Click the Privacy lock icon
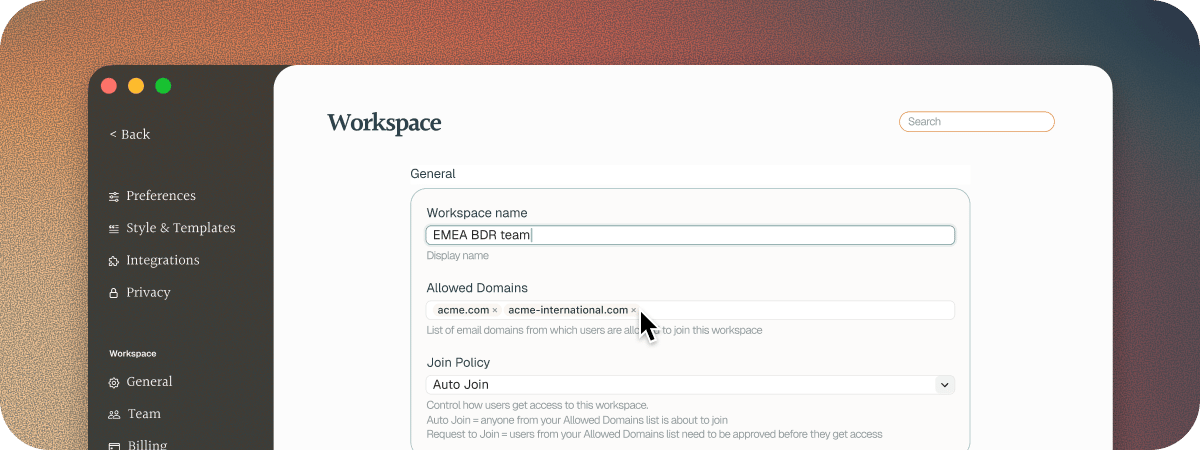Viewport: 1200px width, 450px height. 114,292
